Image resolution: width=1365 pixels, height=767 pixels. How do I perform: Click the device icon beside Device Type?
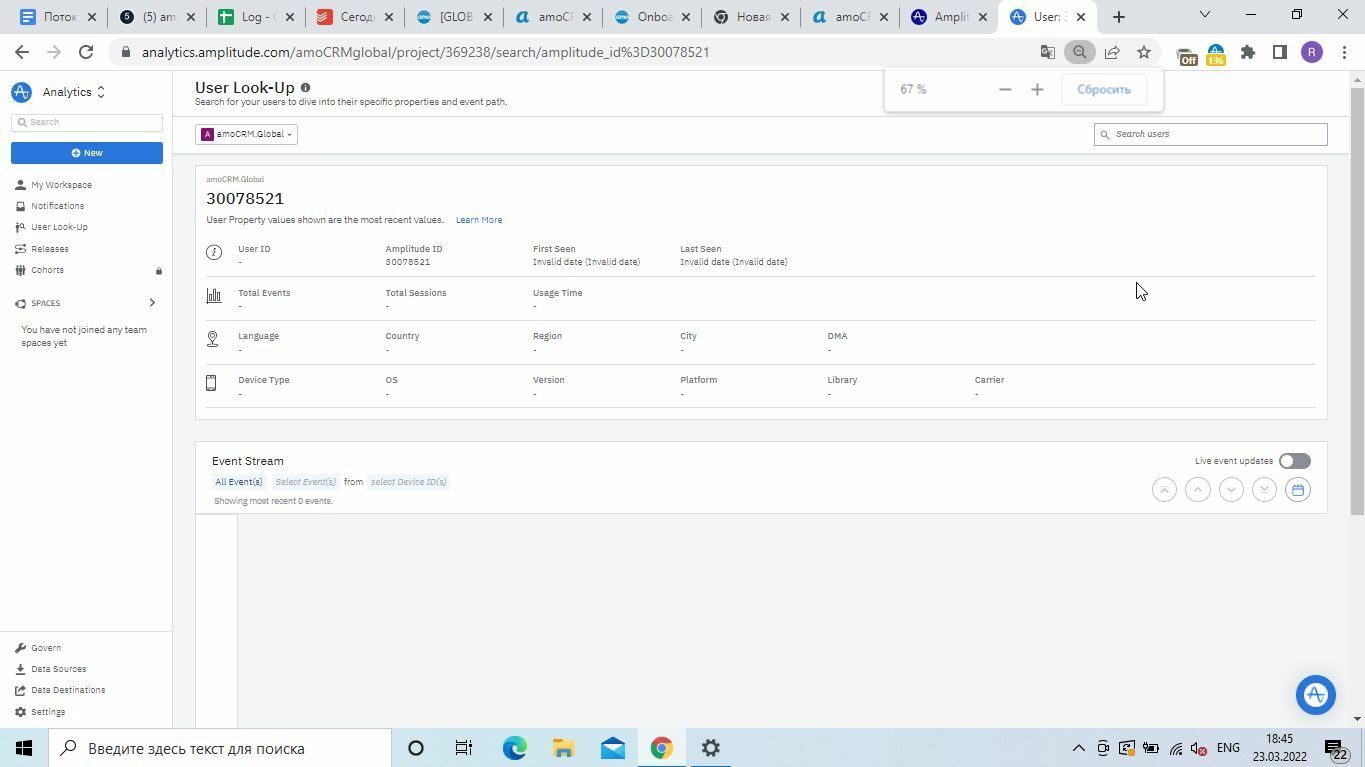click(211, 383)
